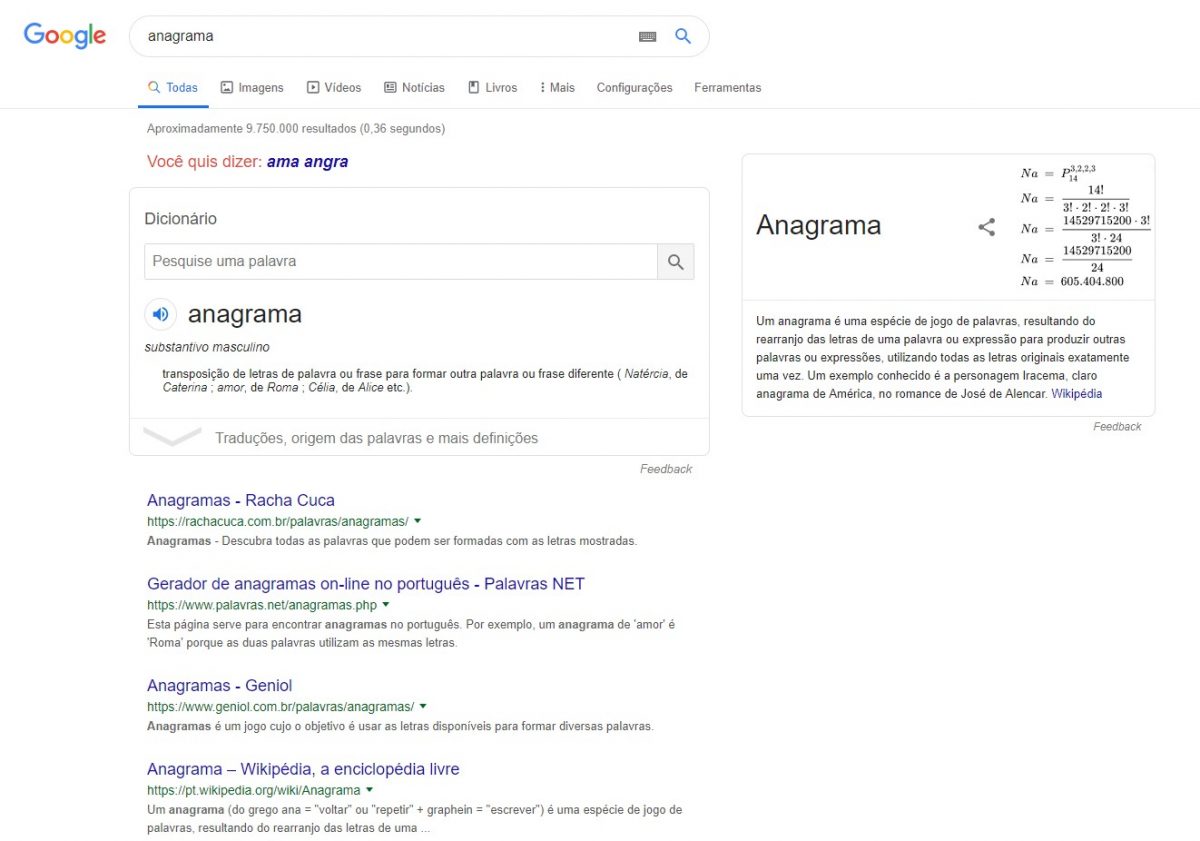1200x841 pixels.
Task: Switch to the Notícias tab
Action: point(414,88)
